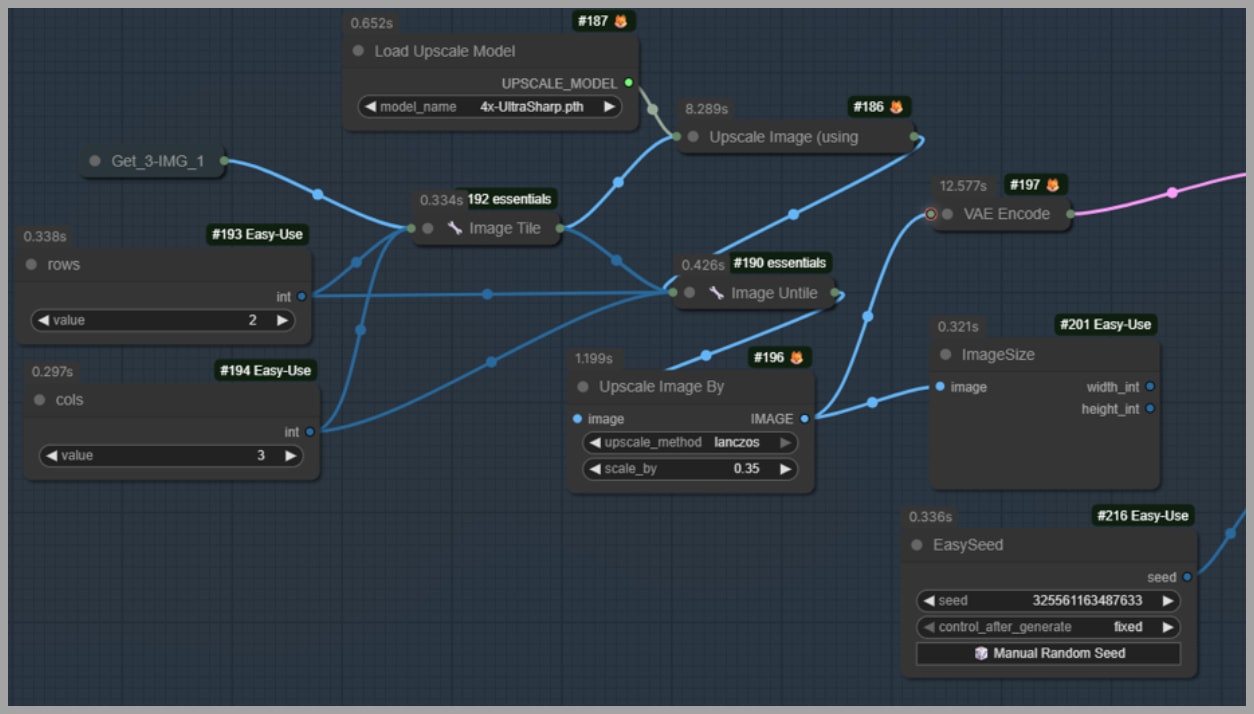1254x714 pixels.
Task: Click the Get_3-IMG_1 node title
Action: (157, 160)
